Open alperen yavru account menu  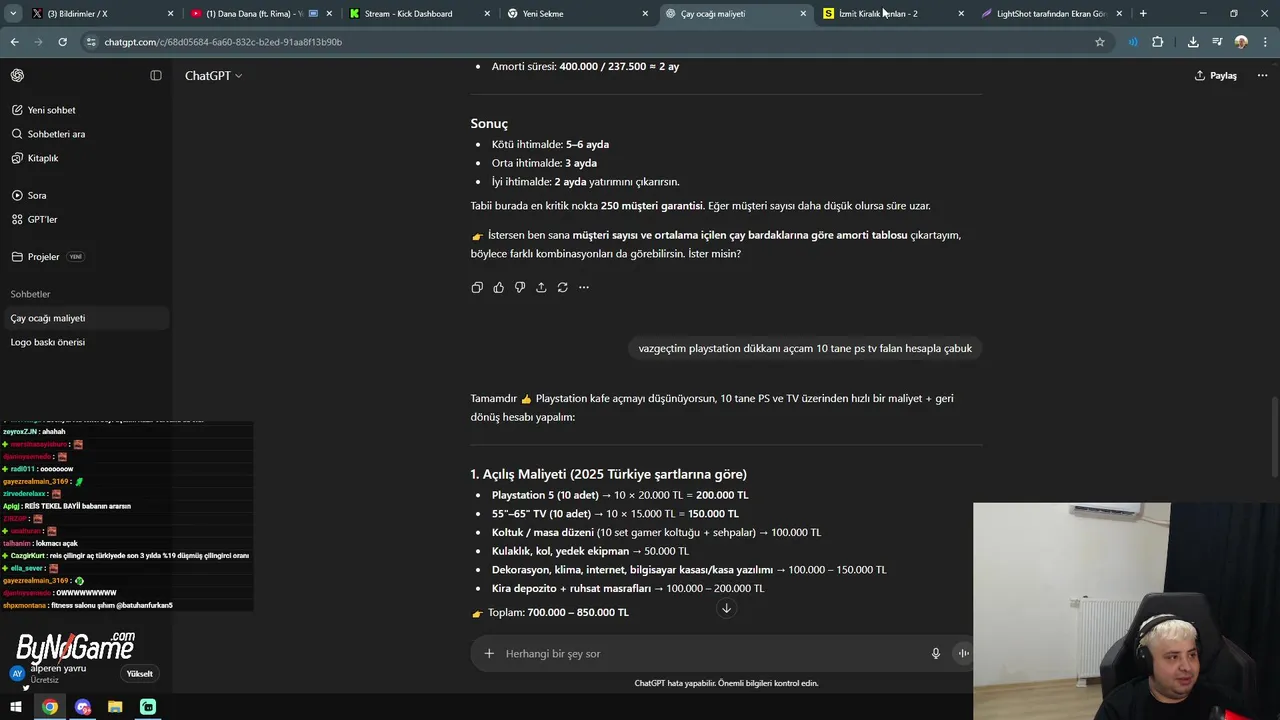[60, 674]
